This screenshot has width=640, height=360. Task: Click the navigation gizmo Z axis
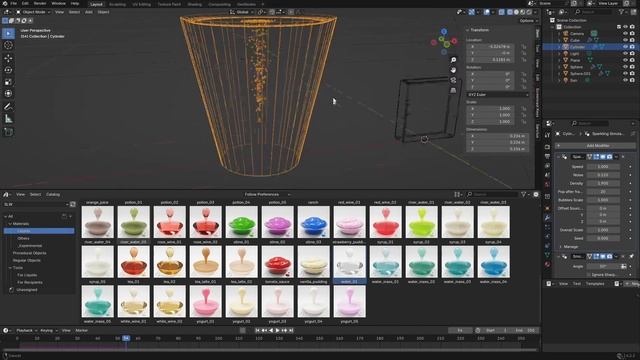[444, 31]
